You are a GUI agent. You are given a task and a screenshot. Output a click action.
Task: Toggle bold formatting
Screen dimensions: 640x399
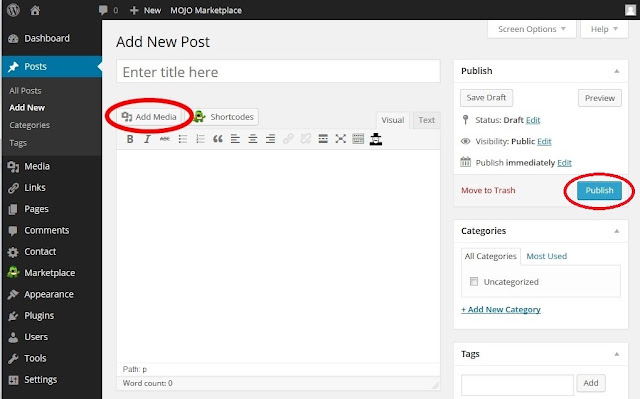[130, 139]
